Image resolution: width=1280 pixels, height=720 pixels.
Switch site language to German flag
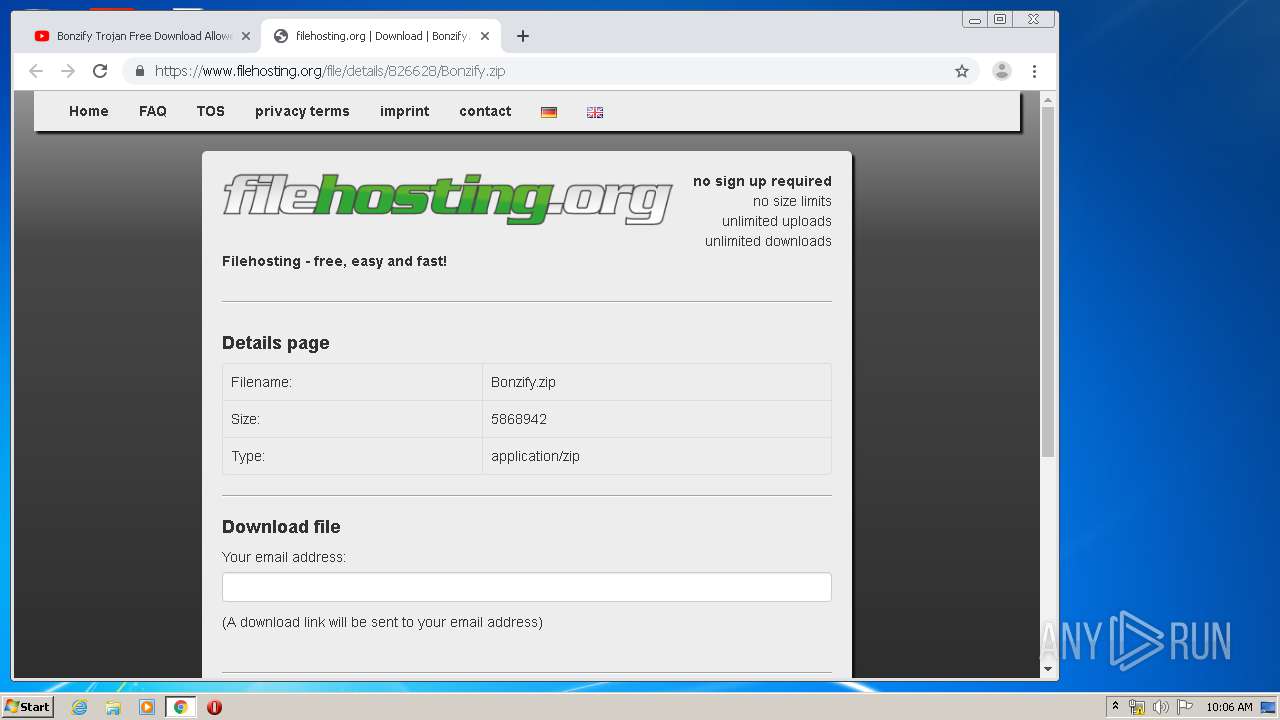[549, 112]
